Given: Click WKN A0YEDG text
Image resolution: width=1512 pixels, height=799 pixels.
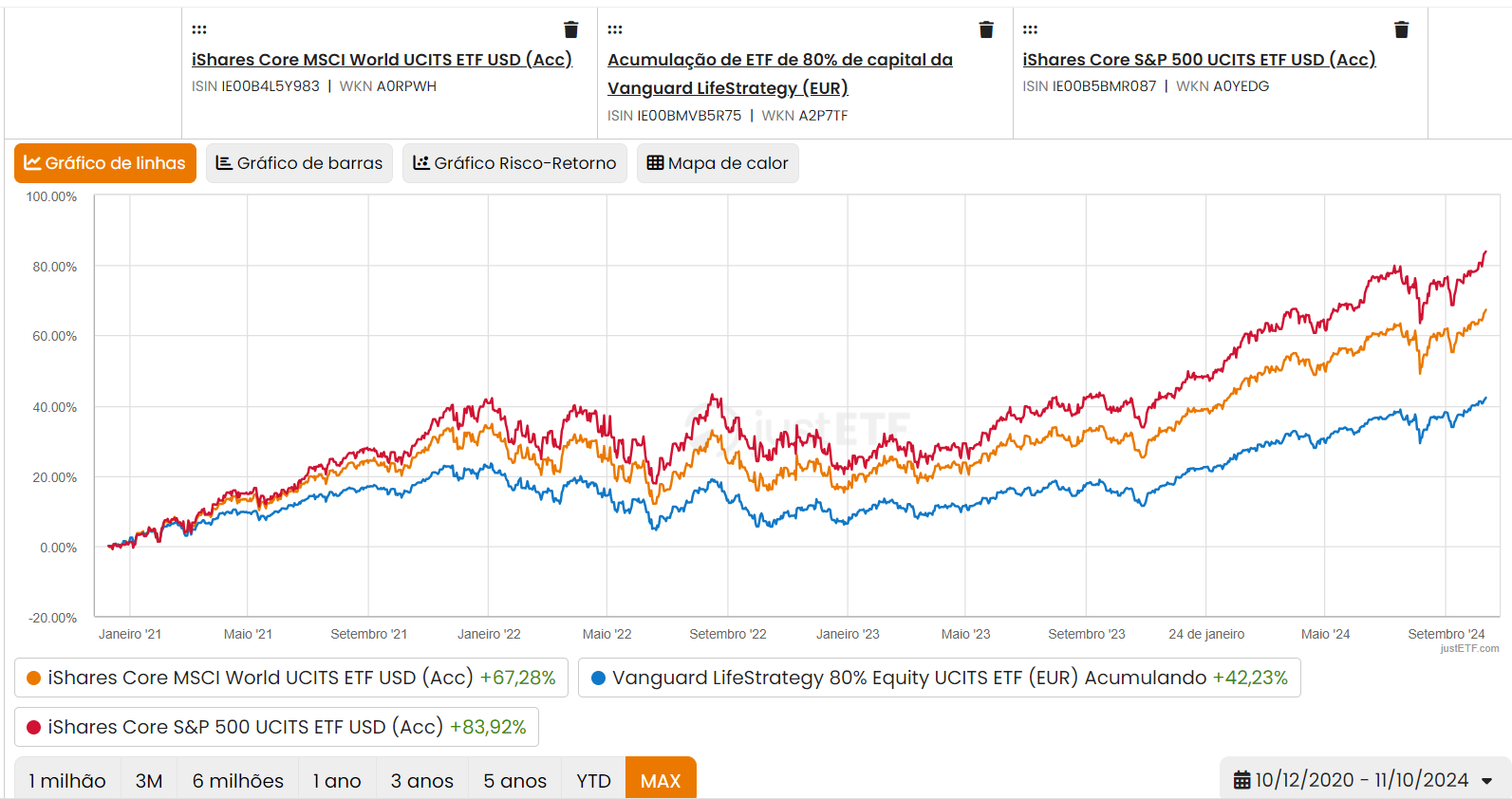Looking at the screenshot, I should (x=1223, y=86).
